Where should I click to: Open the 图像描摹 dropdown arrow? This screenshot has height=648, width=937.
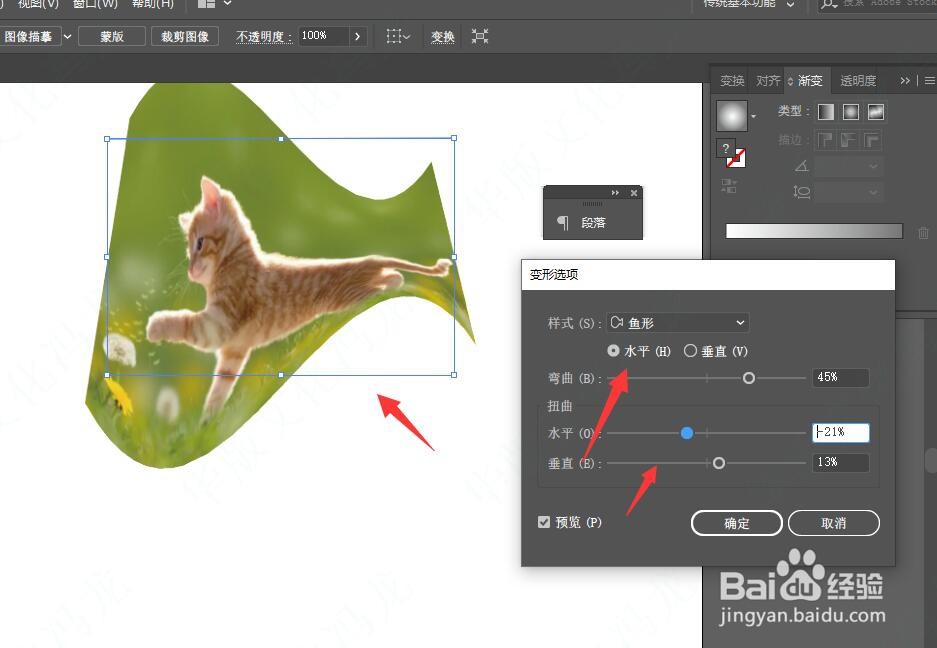[66, 36]
